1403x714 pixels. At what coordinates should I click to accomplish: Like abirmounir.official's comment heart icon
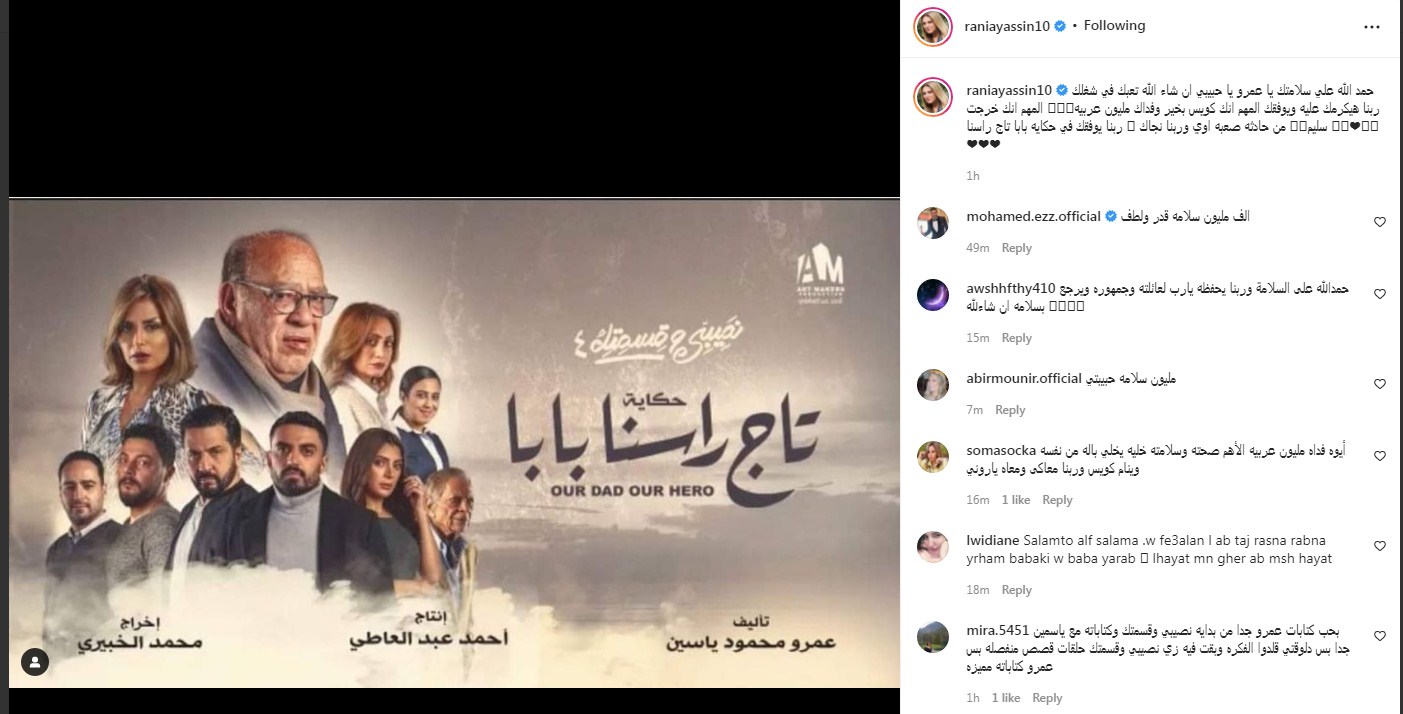[x=1380, y=384]
